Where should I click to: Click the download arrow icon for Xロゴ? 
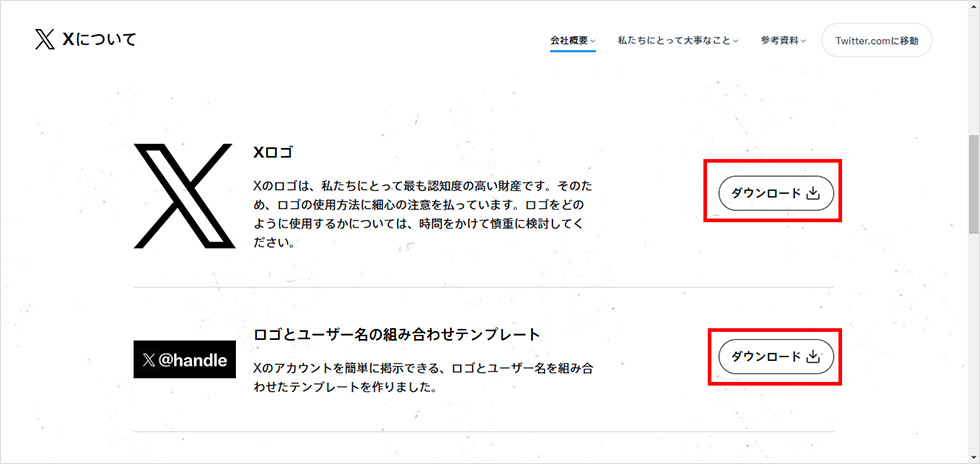(x=812, y=193)
